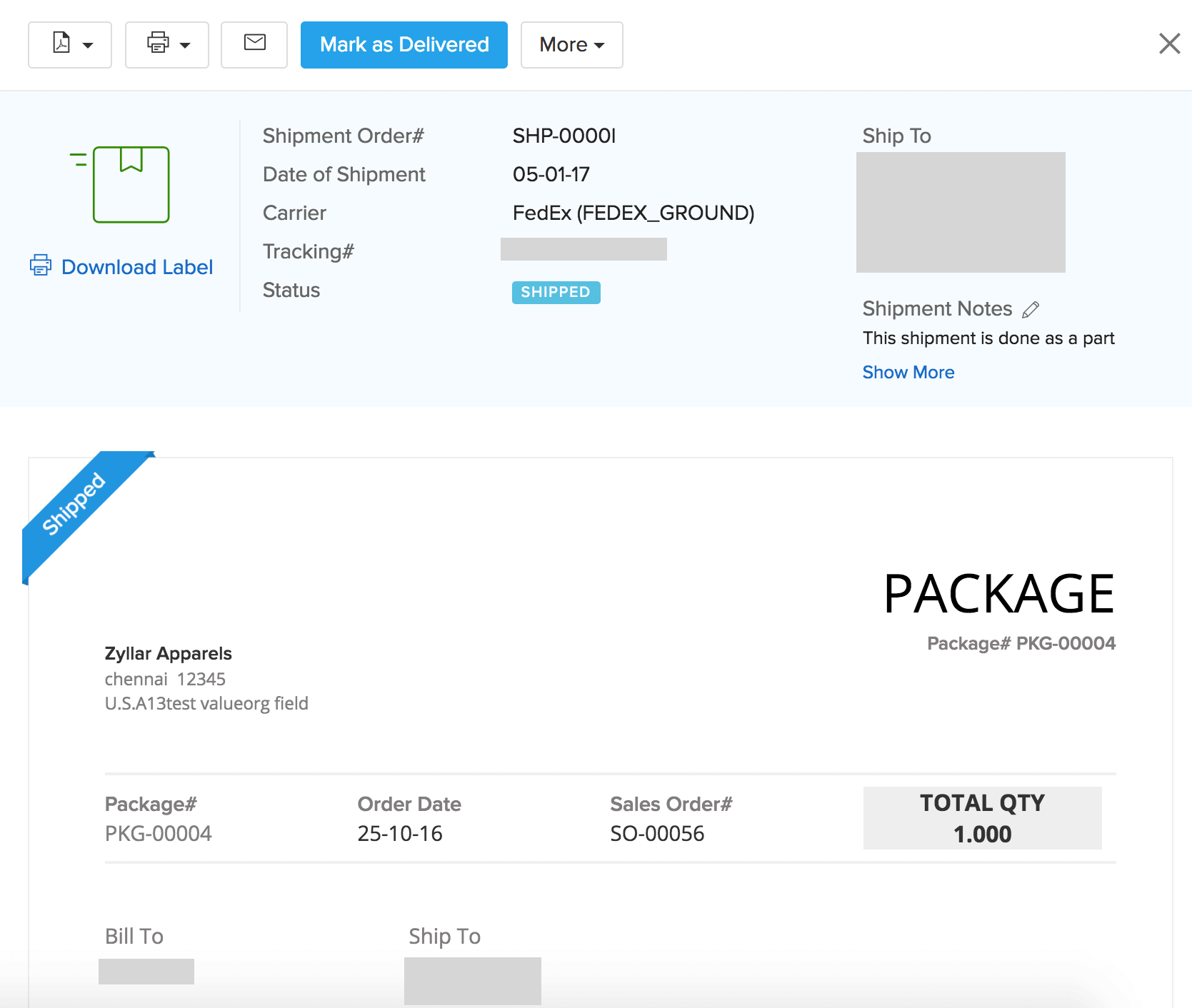Click the SHIPPED status badge
The width and height of the screenshot is (1192, 1008).
click(x=556, y=292)
